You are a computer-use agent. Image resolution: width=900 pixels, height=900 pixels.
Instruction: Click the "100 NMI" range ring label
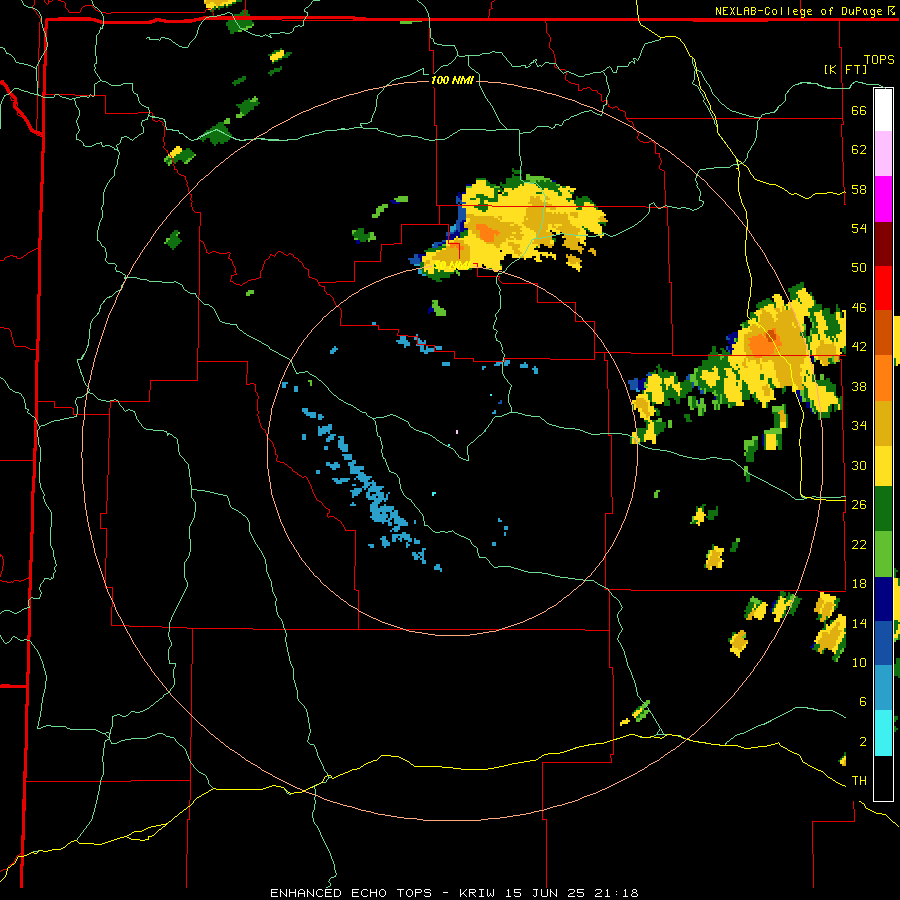click(452, 80)
